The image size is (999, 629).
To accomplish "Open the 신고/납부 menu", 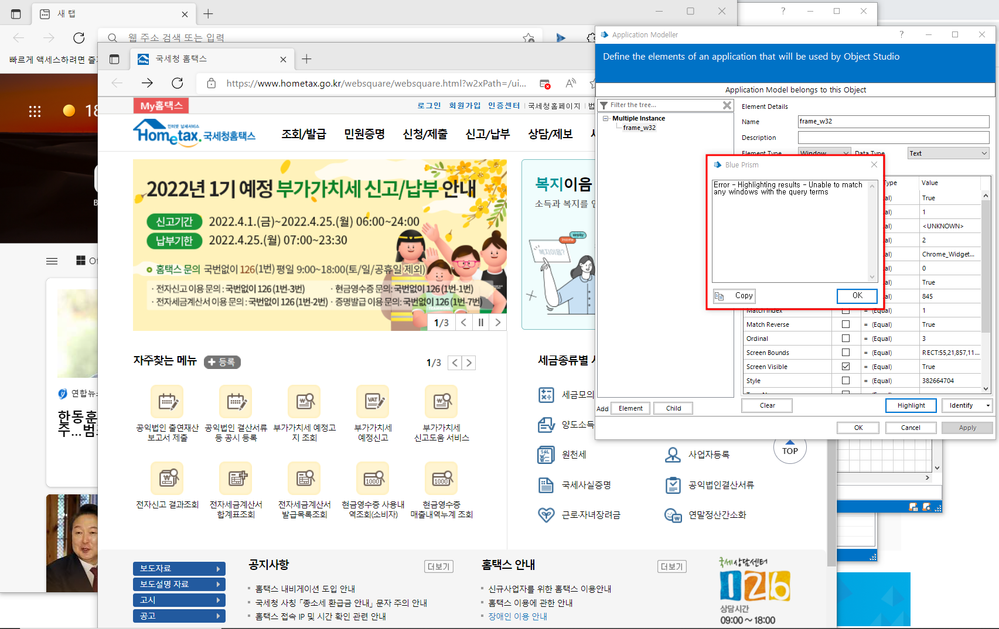I will (487, 134).
